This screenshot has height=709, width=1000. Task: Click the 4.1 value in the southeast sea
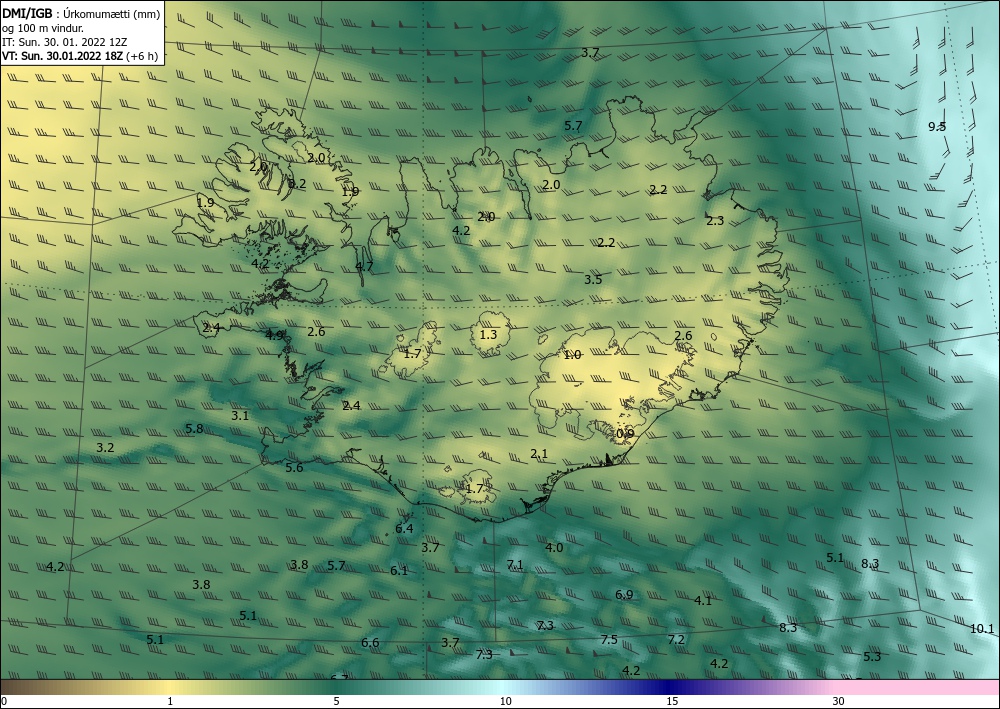pos(703,601)
